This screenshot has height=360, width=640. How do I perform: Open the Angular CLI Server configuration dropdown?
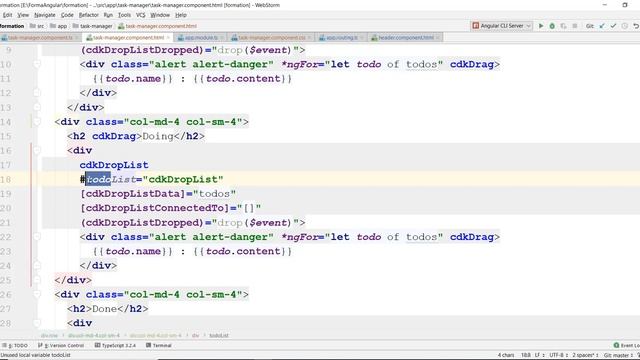[502, 26]
